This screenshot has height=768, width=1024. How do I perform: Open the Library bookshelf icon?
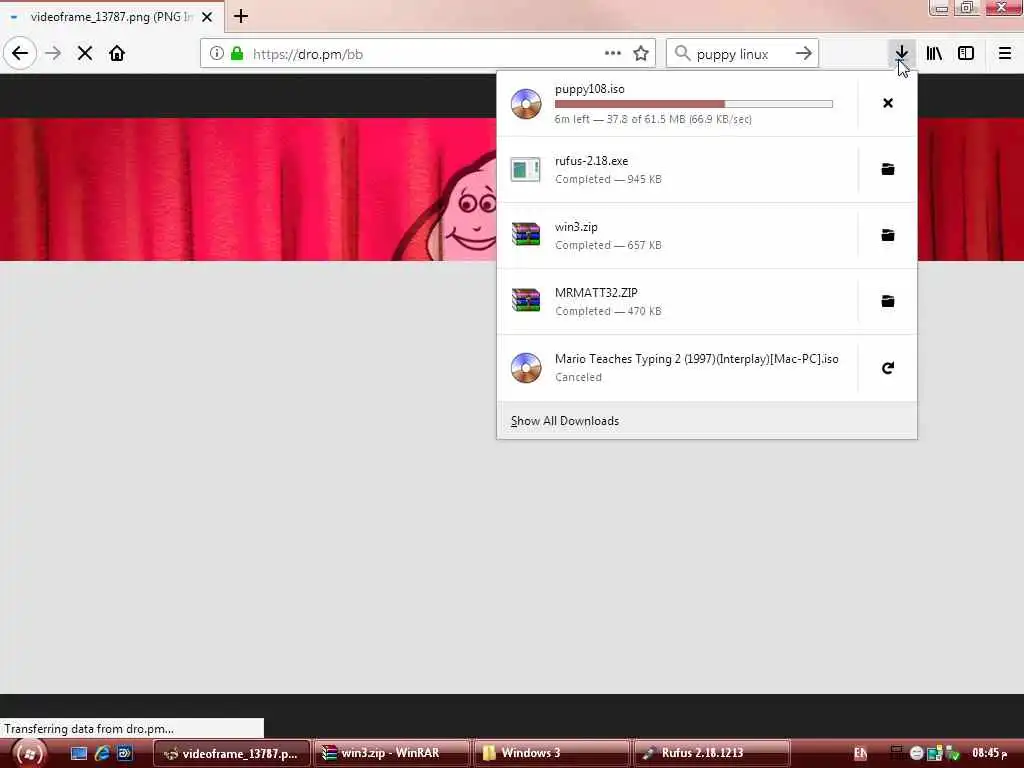tap(934, 54)
